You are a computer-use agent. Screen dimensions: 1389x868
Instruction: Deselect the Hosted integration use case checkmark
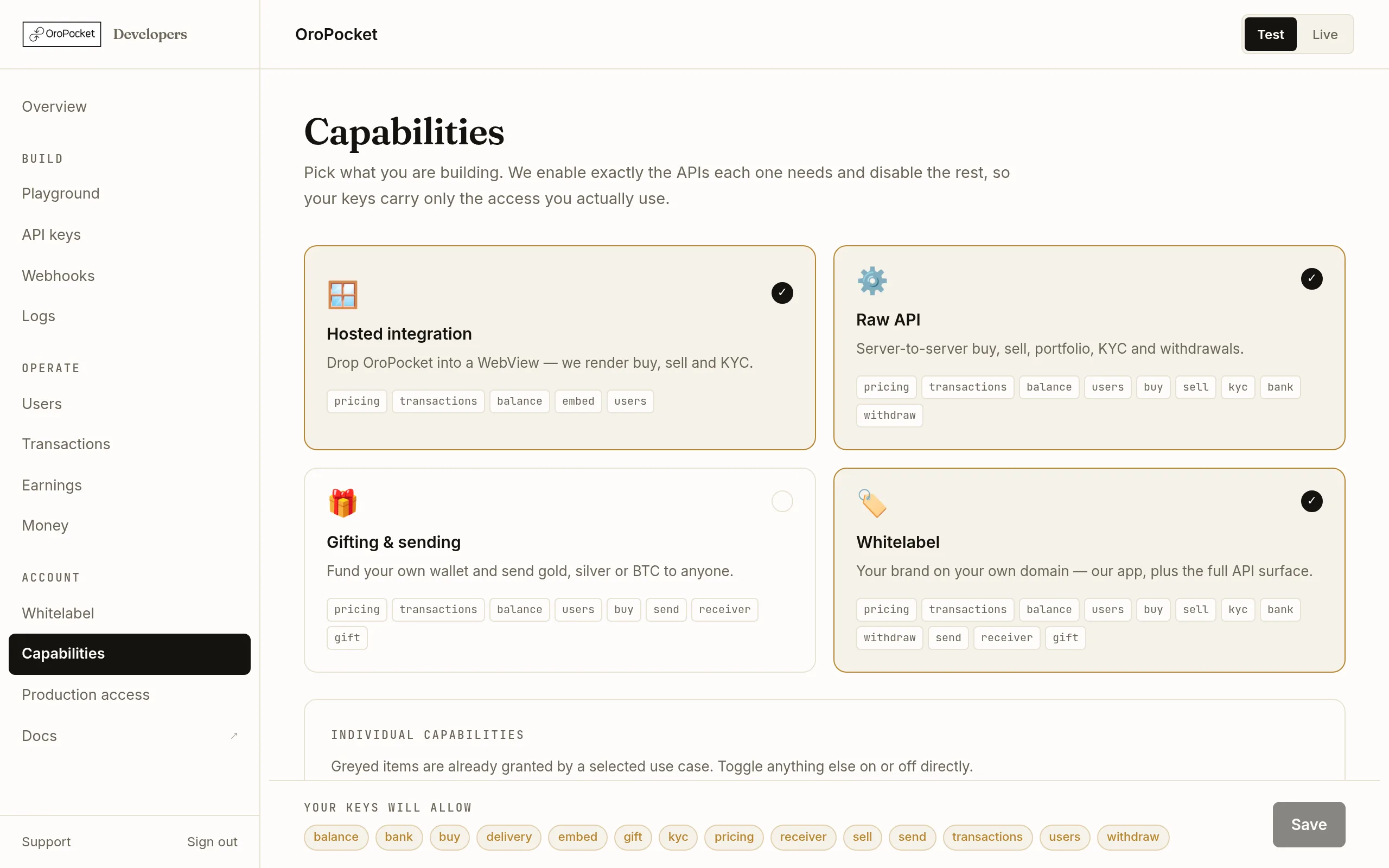[782, 293]
